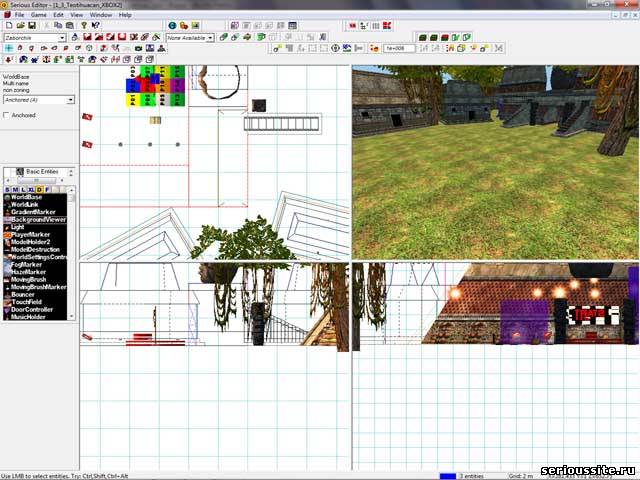Click the red brush icon in the green toolbar
The width and height of the screenshot is (640, 480).
click(445, 38)
